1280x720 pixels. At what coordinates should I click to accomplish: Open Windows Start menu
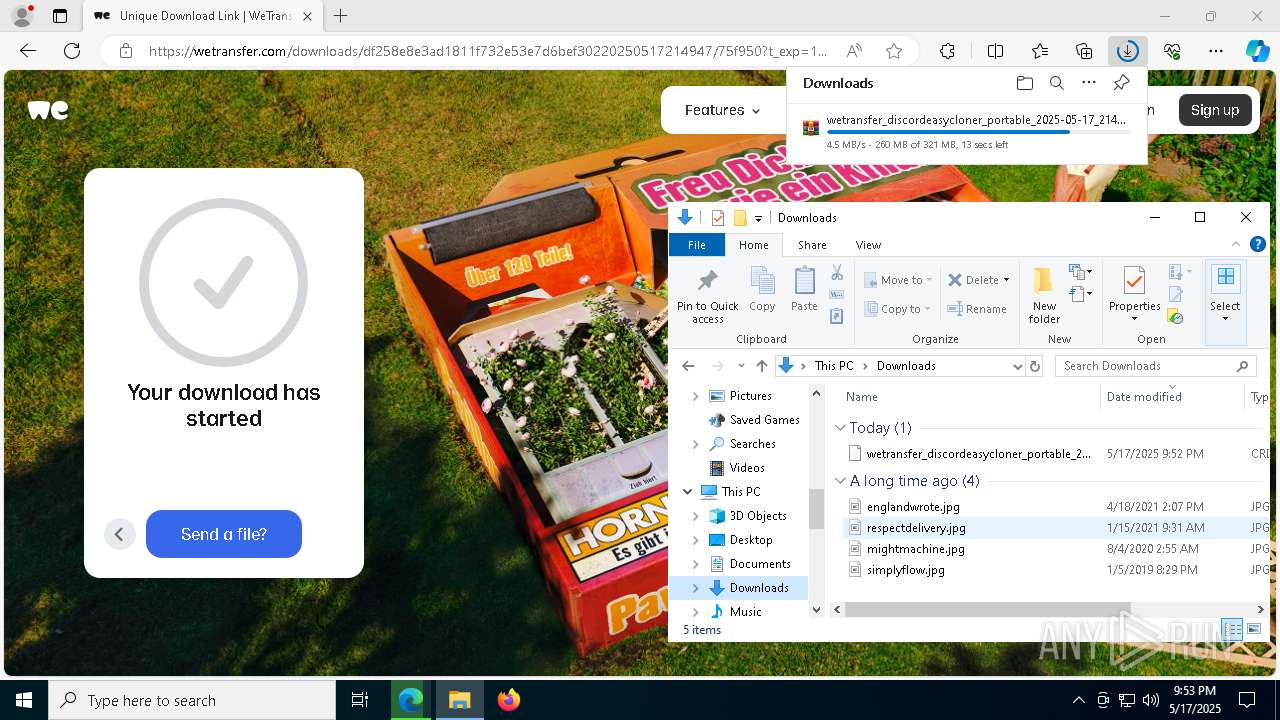24,700
